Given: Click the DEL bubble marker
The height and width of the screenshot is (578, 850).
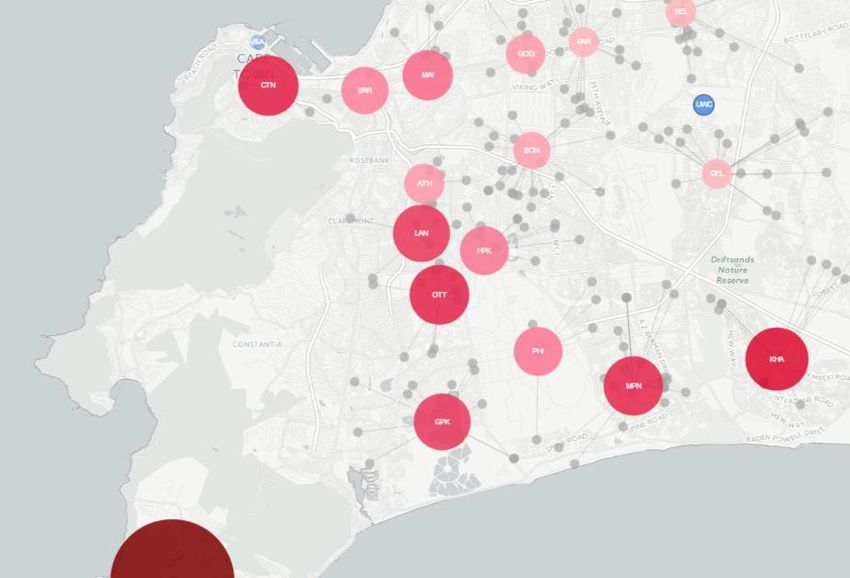Looking at the screenshot, I should pos(717,174).
